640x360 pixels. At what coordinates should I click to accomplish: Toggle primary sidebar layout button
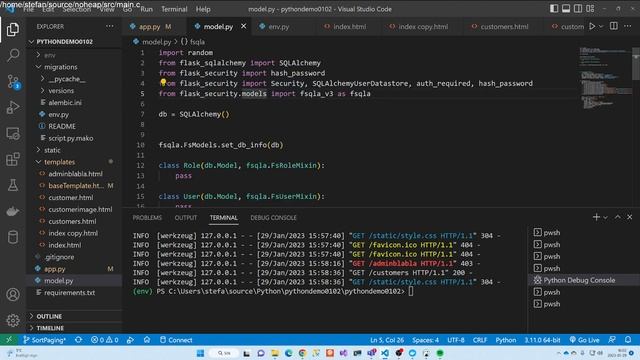[x=554, y=9]
